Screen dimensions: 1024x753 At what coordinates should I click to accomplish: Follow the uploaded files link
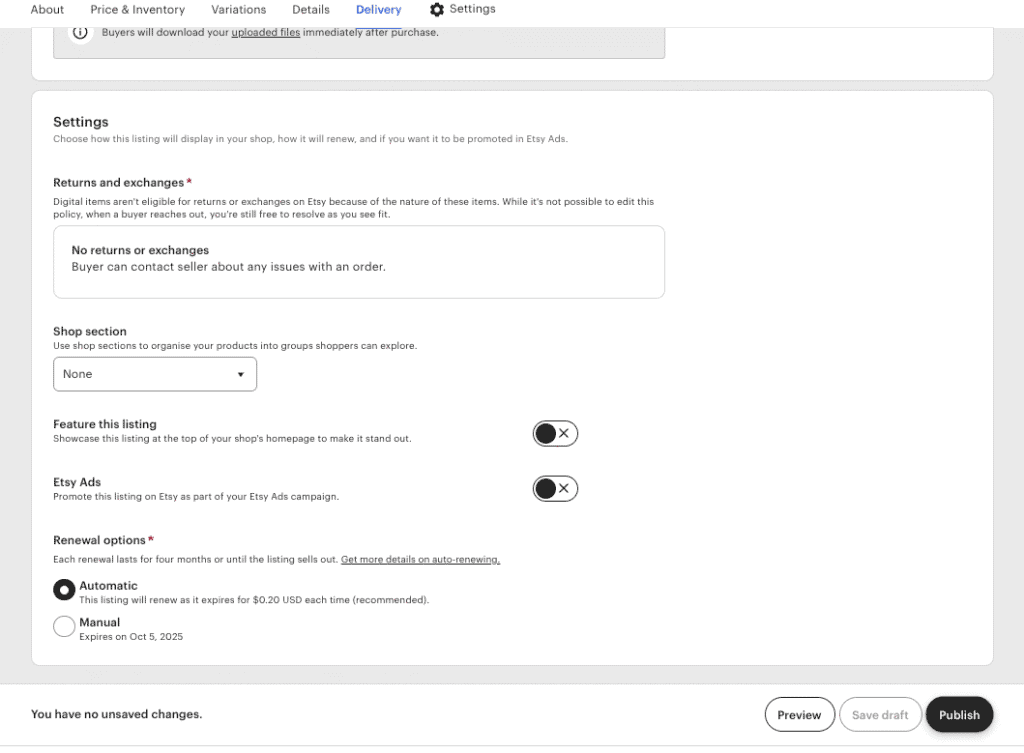pos(266,32)
